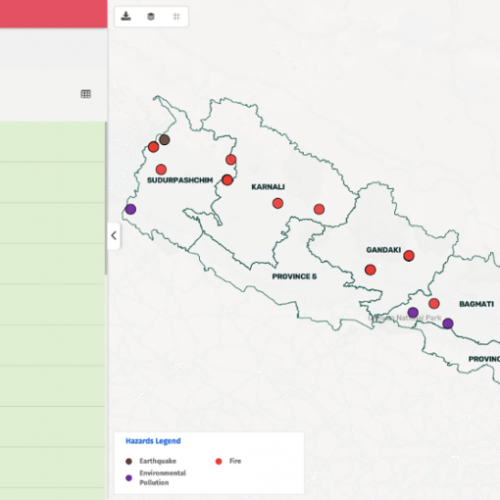500x500 pixels.
Task: Click the download icon in map toolbar
Action: (126, 16)
